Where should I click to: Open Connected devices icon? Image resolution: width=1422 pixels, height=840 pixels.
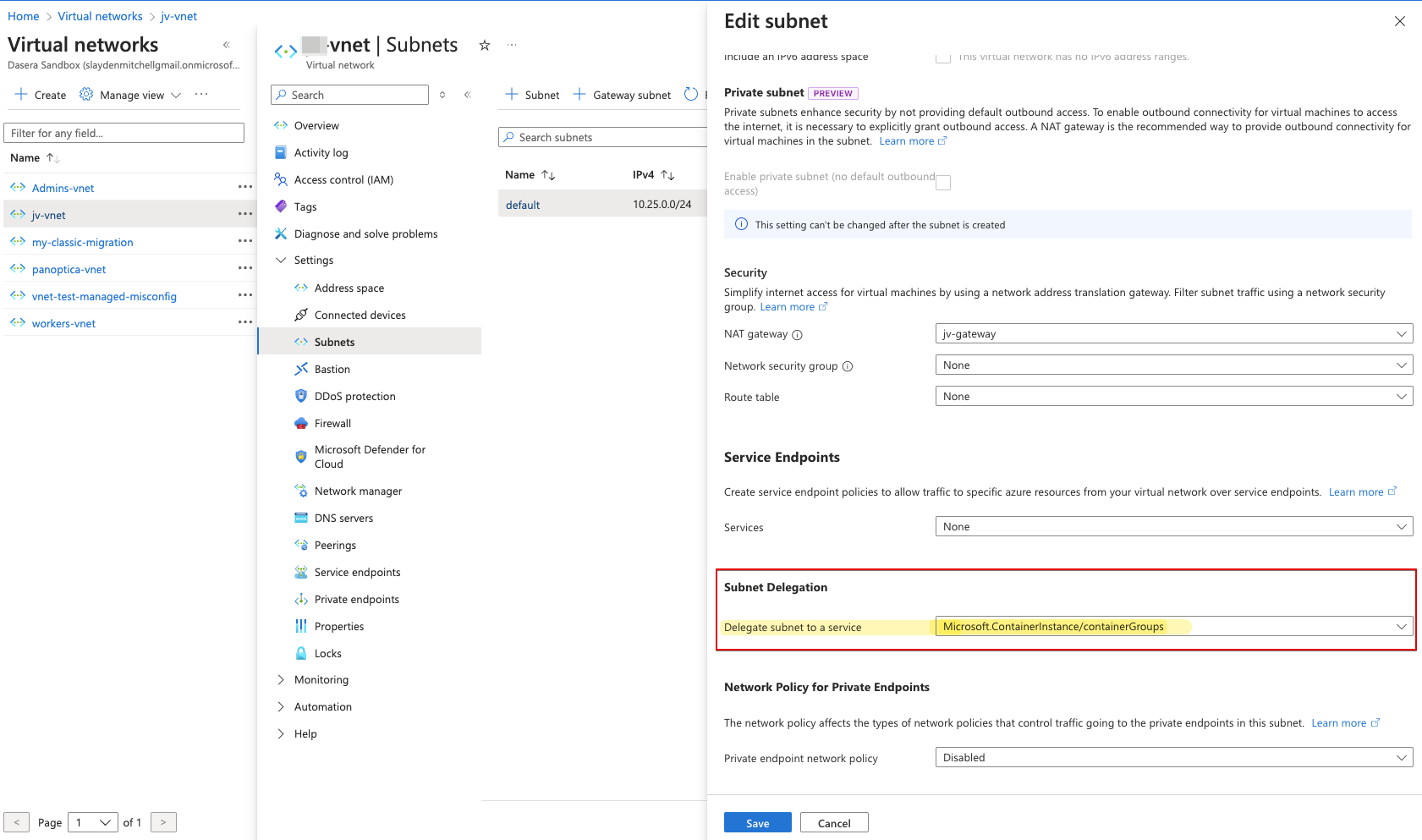(301, 315)
